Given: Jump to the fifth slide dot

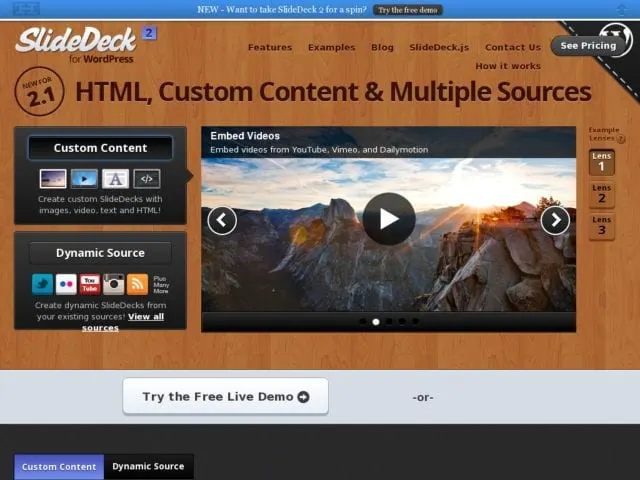Looking at the screenshot, I should click(x=415, y=322).
